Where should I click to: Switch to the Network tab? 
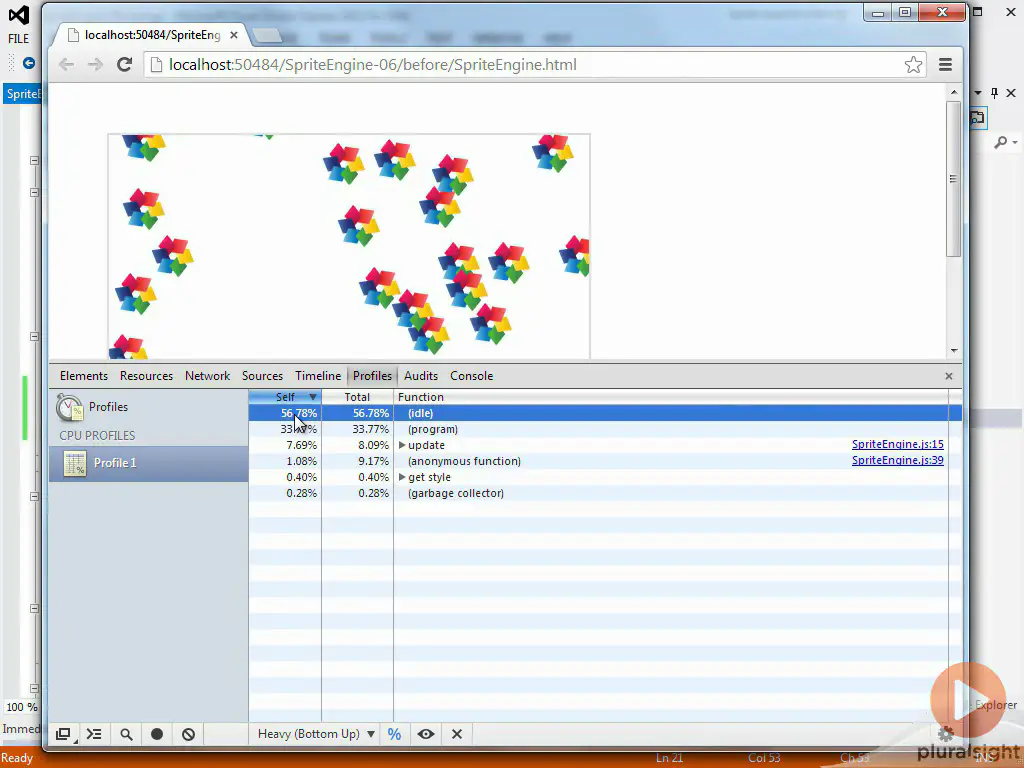point(207,376)
